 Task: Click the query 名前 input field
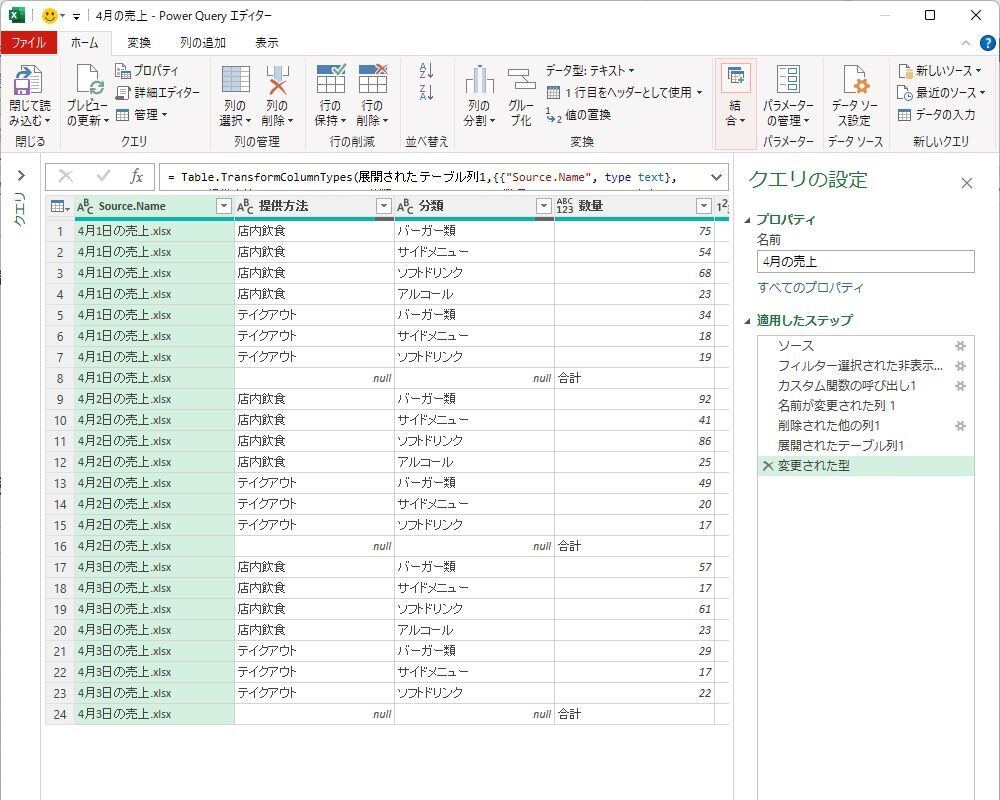coord(865,262)
